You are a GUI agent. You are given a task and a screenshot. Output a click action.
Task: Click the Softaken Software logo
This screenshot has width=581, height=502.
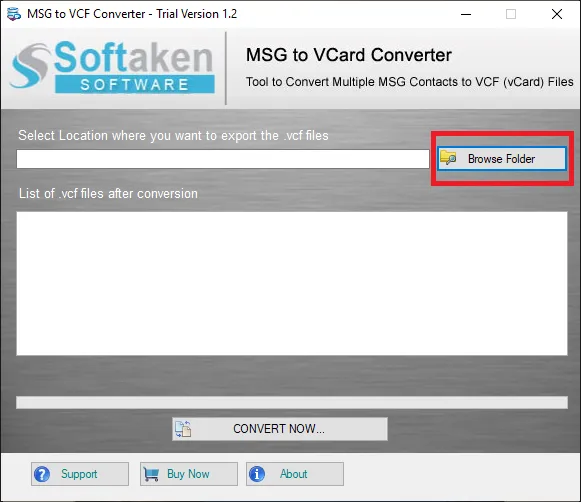(x=113, y=67)
